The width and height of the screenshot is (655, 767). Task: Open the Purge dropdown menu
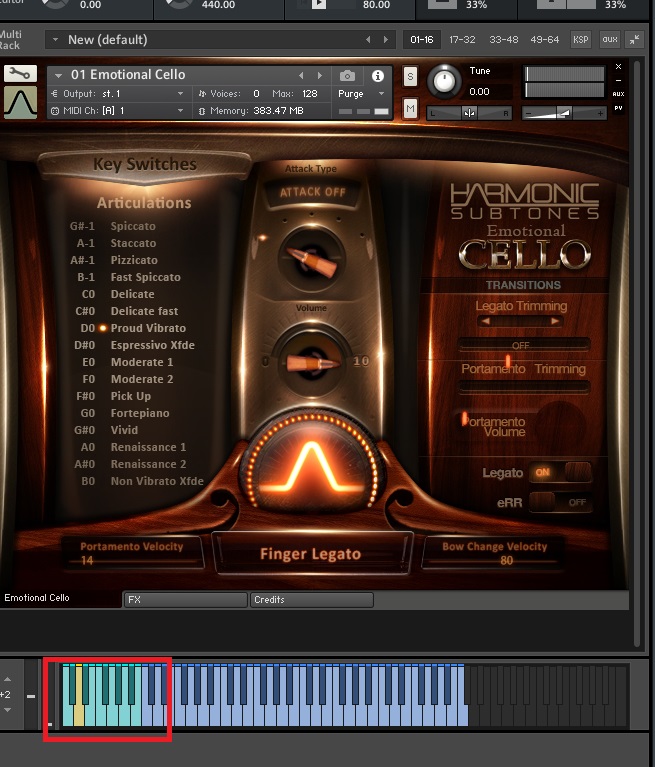click(381, 93)
